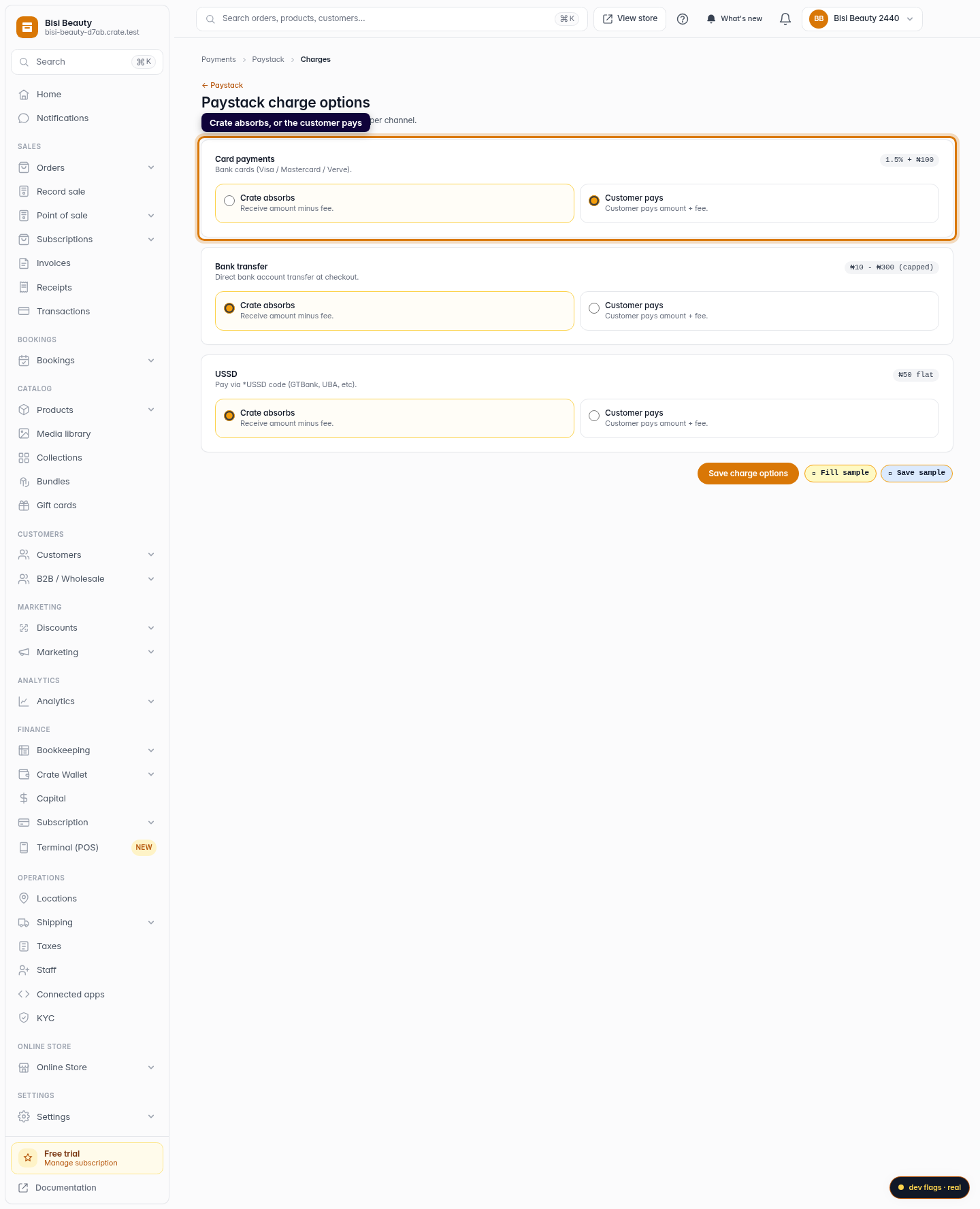Click the Fill sample button

click(840, 473)
